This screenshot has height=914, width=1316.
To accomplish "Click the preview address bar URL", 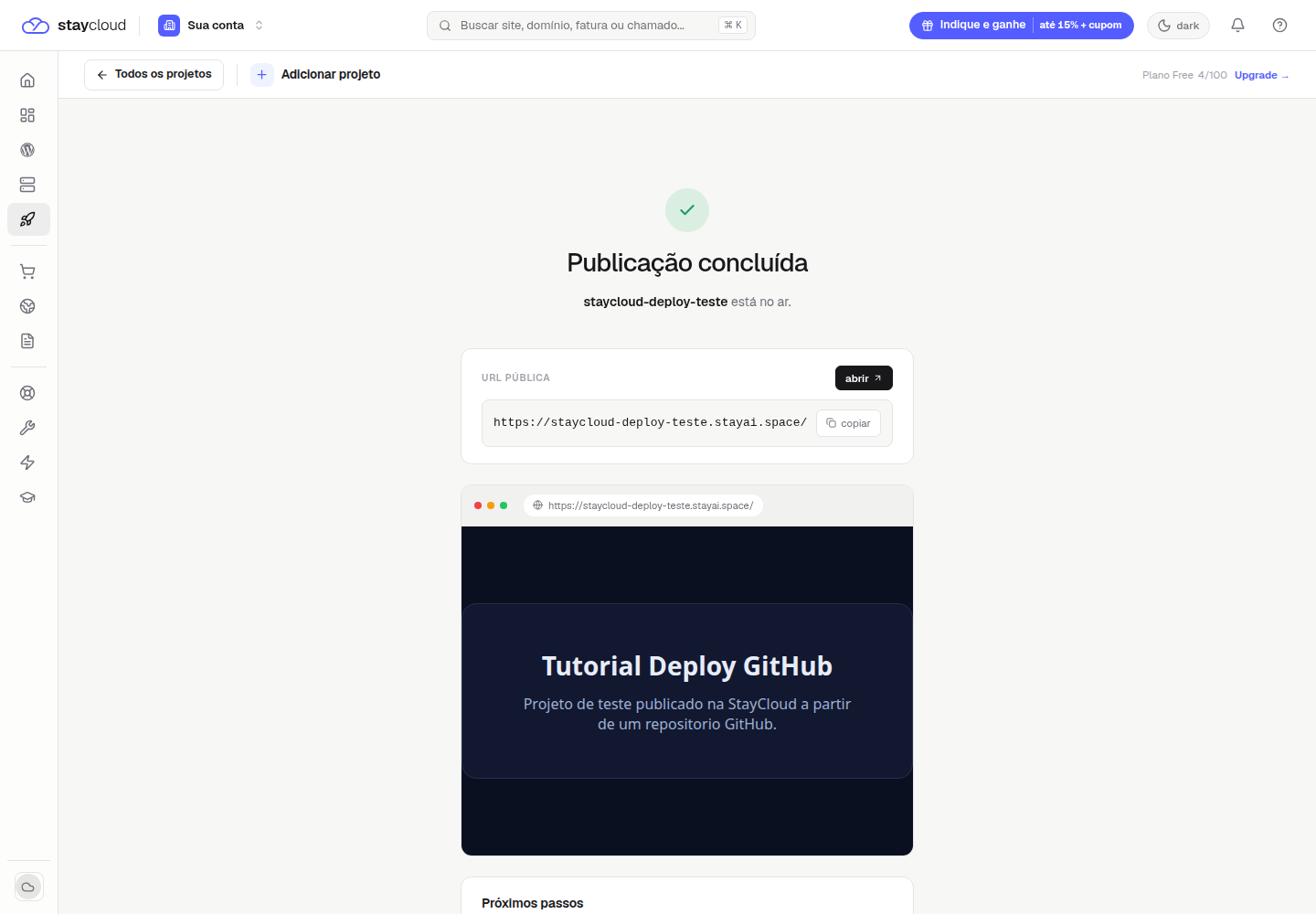I will pos(643,505).
